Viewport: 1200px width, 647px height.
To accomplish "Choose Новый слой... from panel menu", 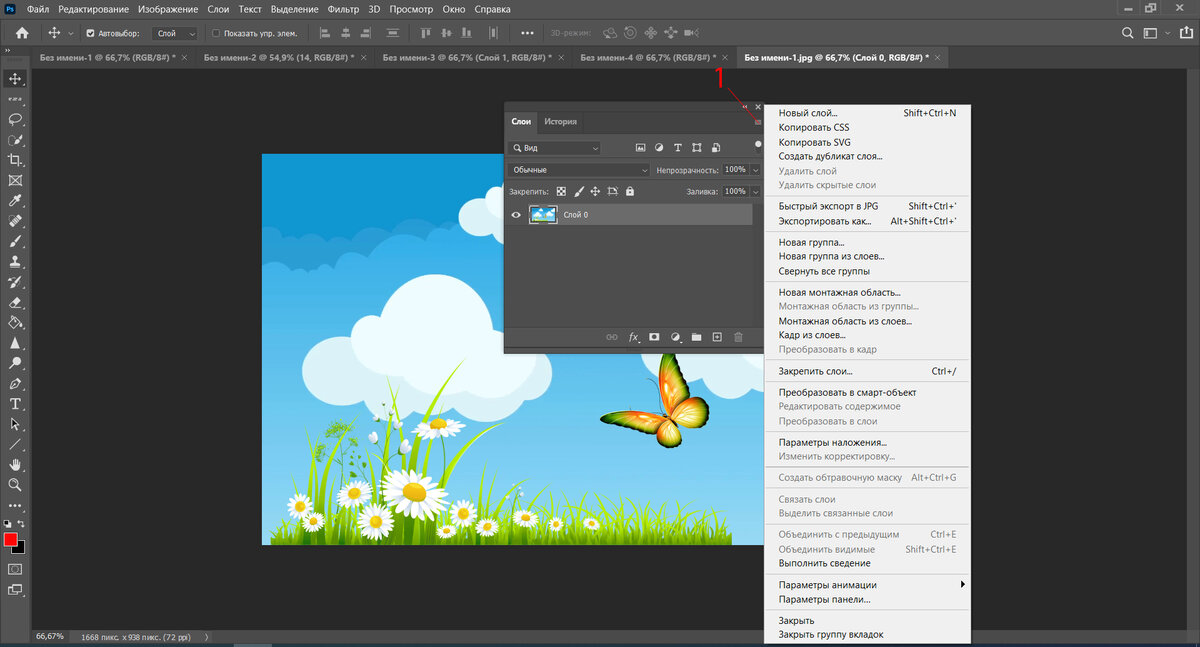I will 808,113.
